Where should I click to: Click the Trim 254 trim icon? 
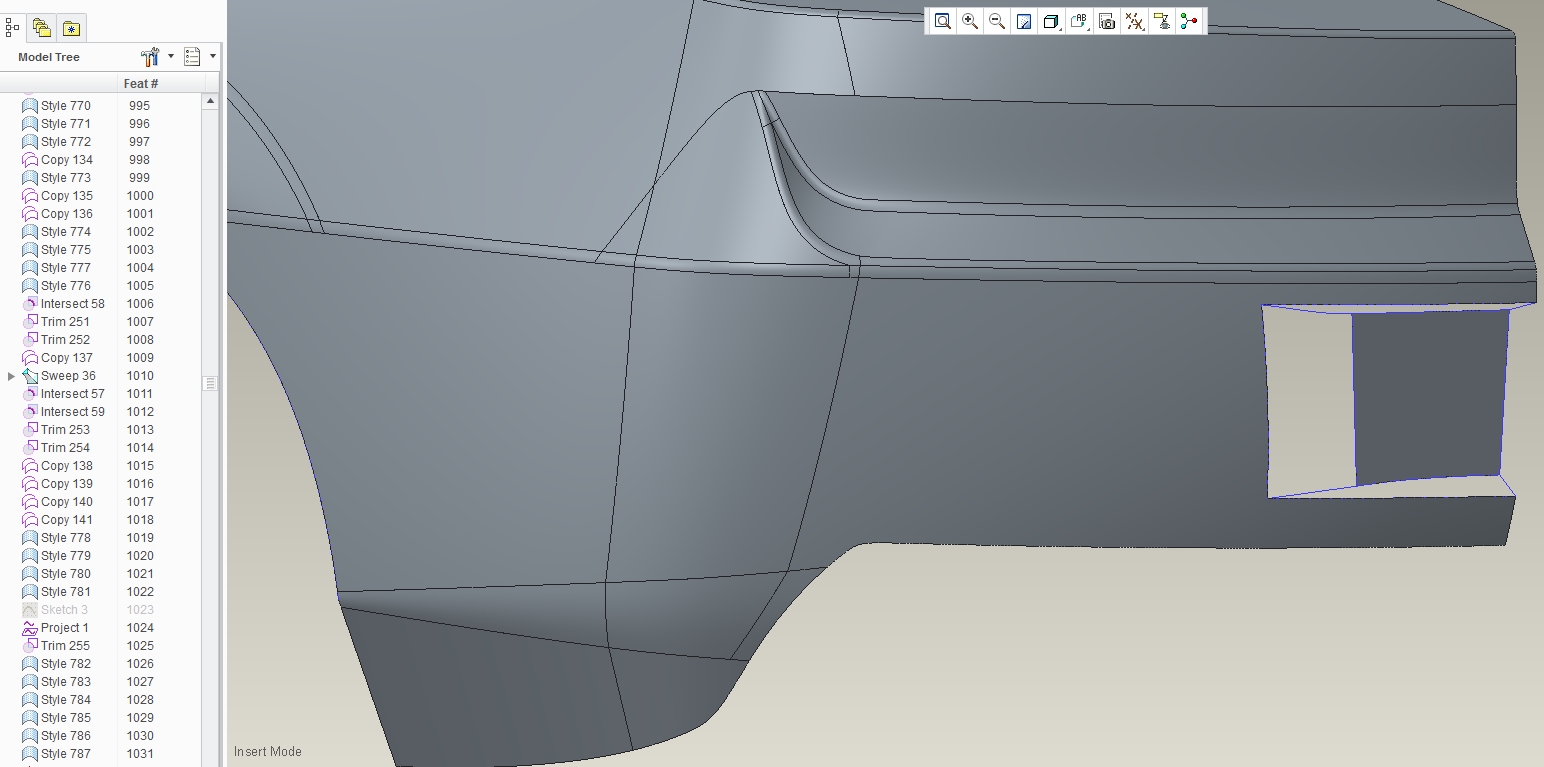click(x=30, y=448)
